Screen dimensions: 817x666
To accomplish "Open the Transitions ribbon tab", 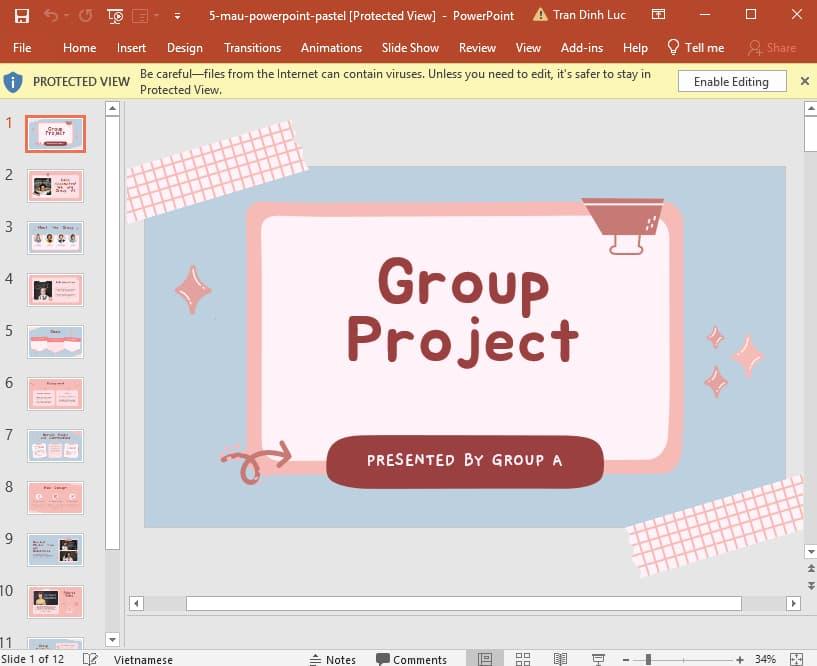I will [252, 47].
